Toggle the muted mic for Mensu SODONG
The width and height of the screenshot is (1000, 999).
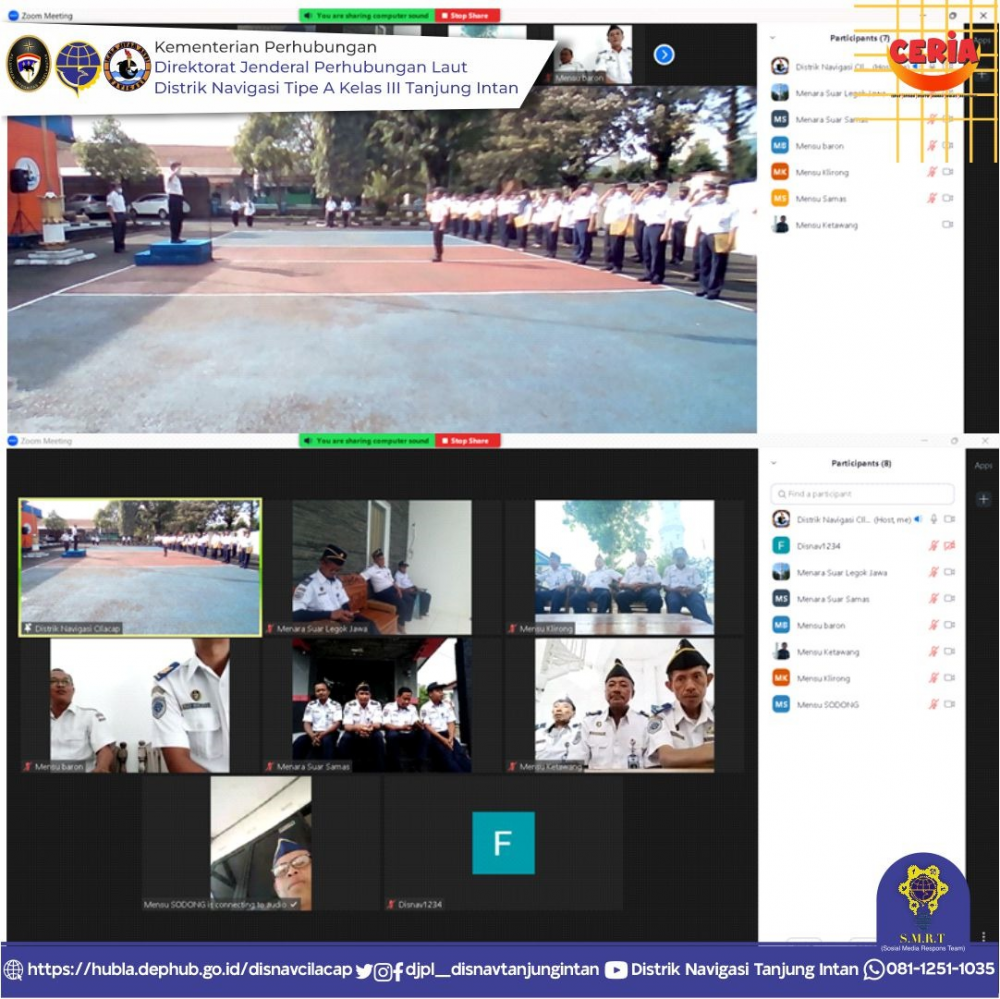pyautogui.click(x=934, y=704)
